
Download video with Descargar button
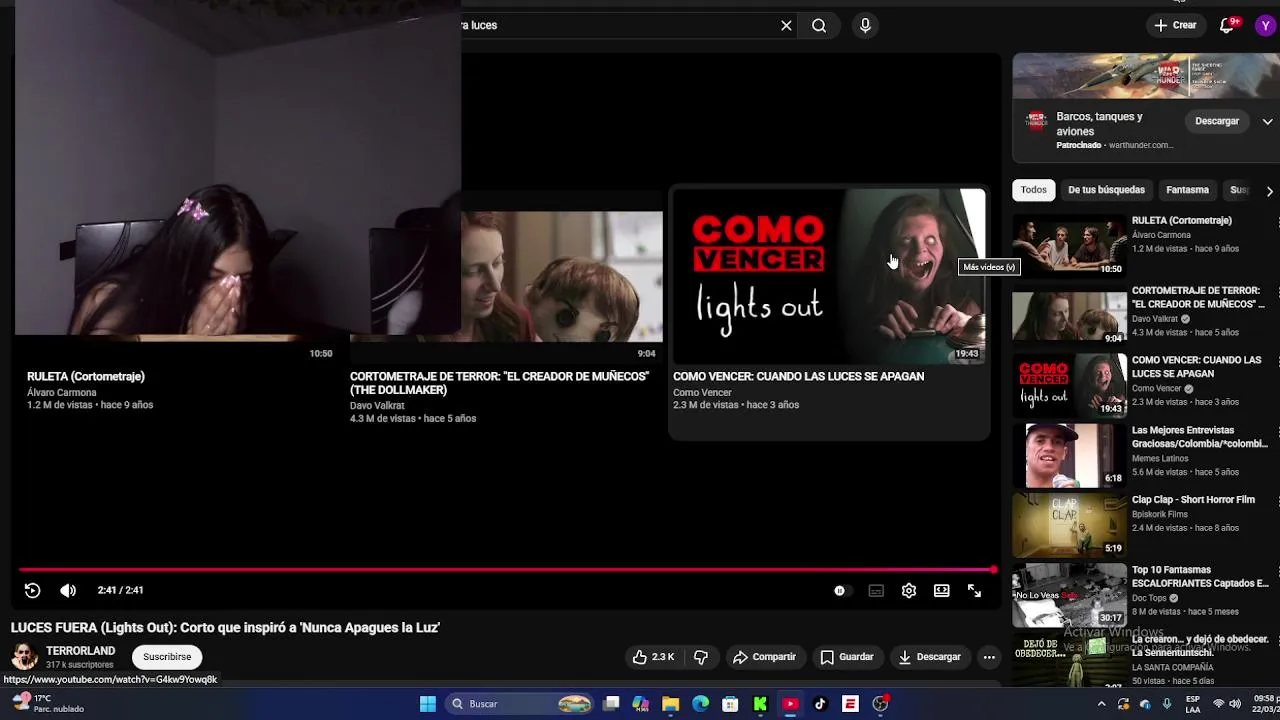click(x=929, y=657)
